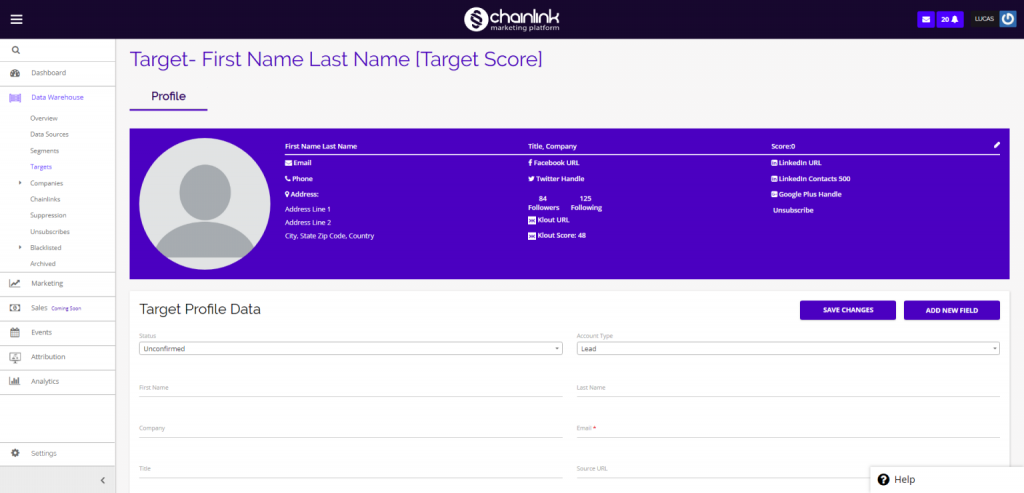
Task: Click the Add New Field button
Action: (x=952, y=310)
